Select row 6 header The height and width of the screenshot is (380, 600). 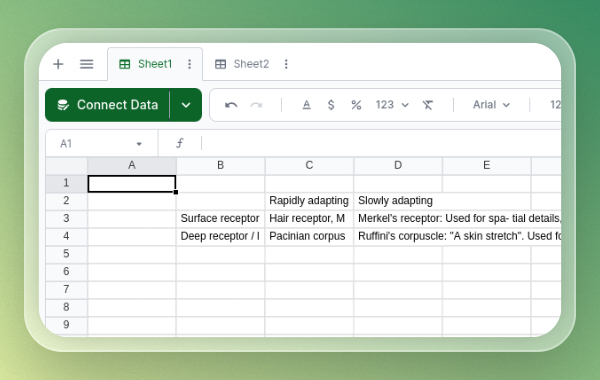(66, 271)
